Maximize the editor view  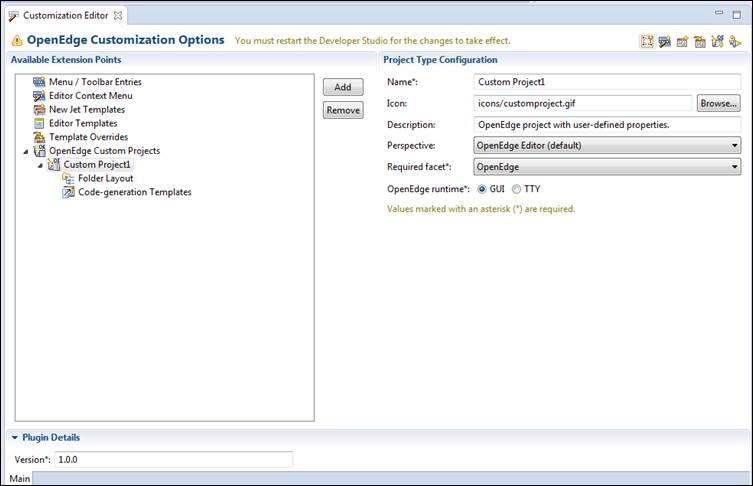(x=737, y=14)
